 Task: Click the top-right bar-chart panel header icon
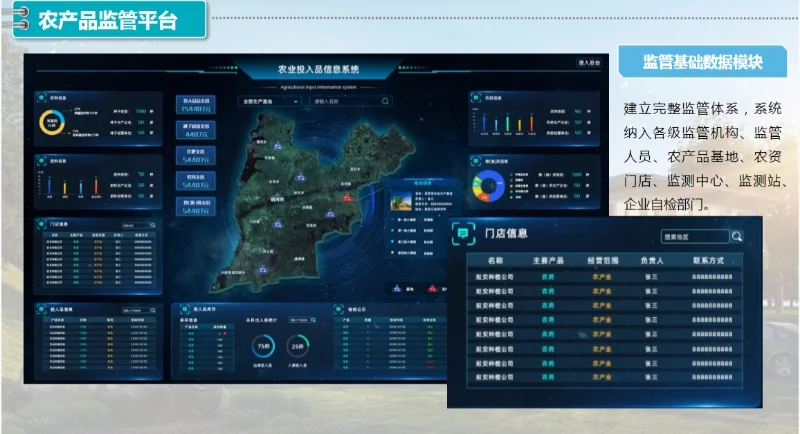476,97
